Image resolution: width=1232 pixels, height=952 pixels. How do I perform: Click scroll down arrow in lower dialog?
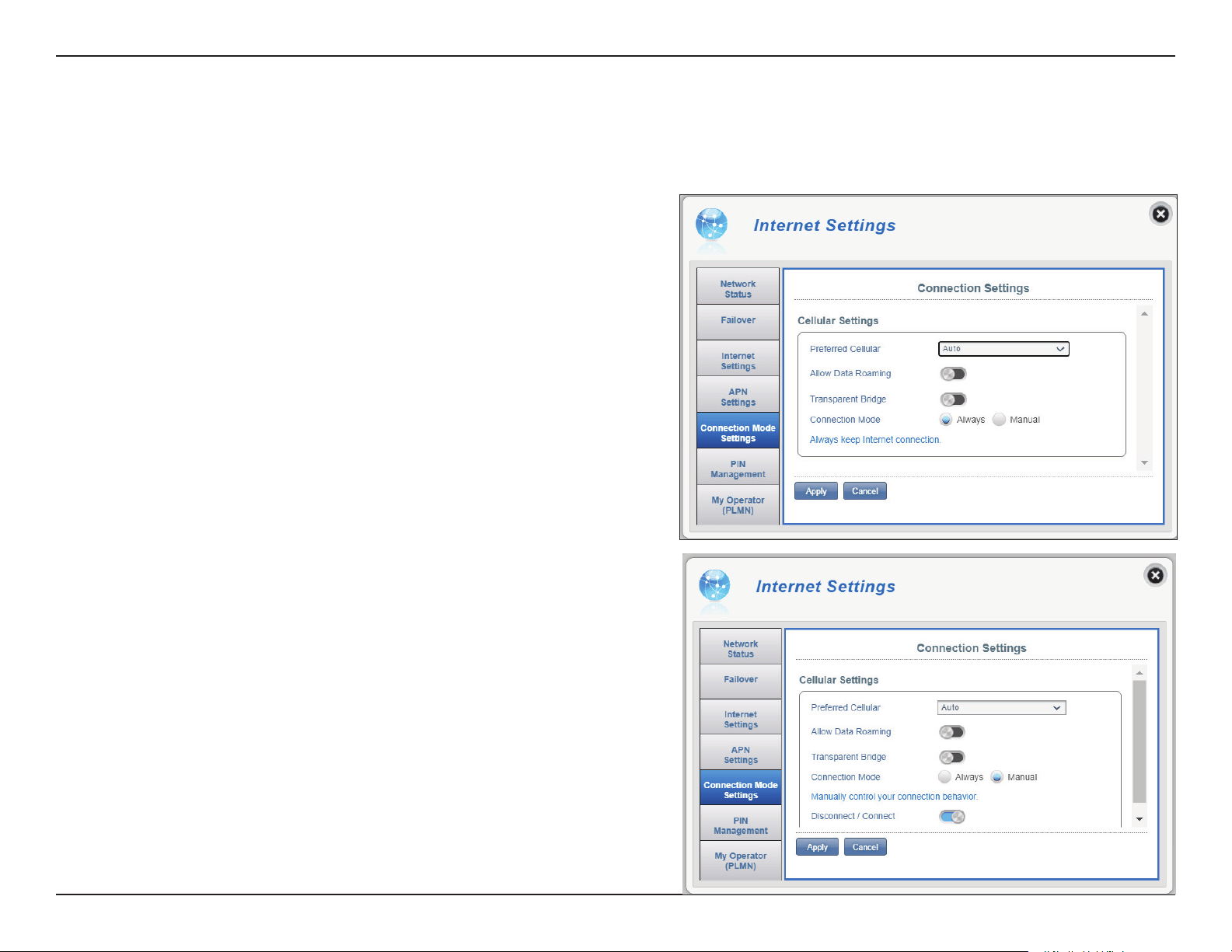[x=1140, y=819]
